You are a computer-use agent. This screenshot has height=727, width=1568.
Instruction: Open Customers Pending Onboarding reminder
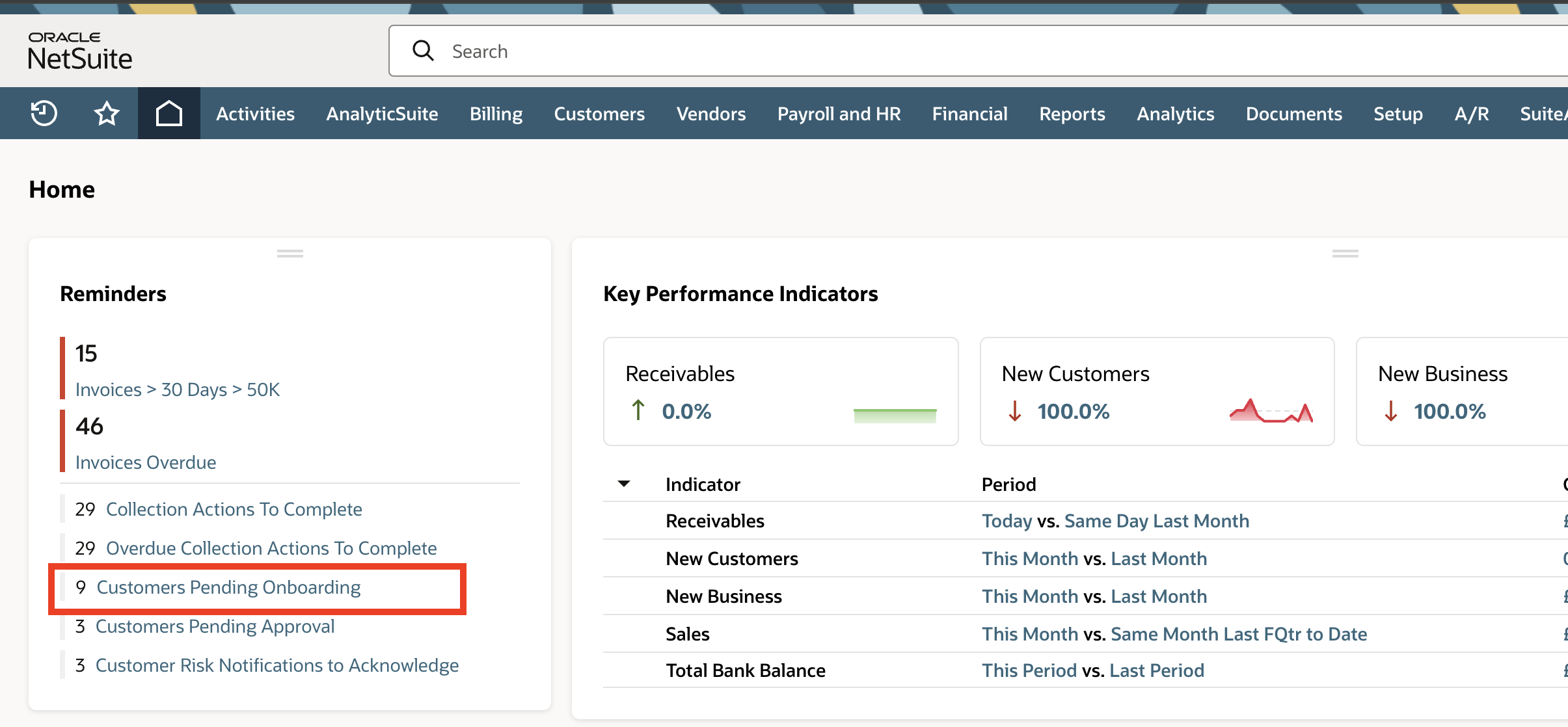click(x=228, y=587)
